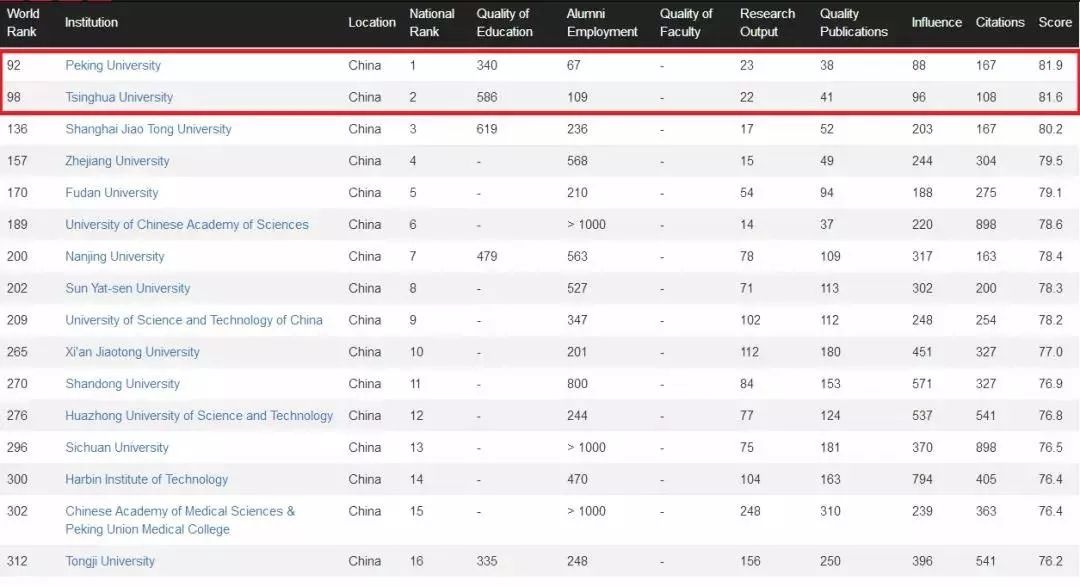Image resolution: width=1080 pixels, height=587 pixels.
Task: Click the Research Output column header
Action: 767,22
